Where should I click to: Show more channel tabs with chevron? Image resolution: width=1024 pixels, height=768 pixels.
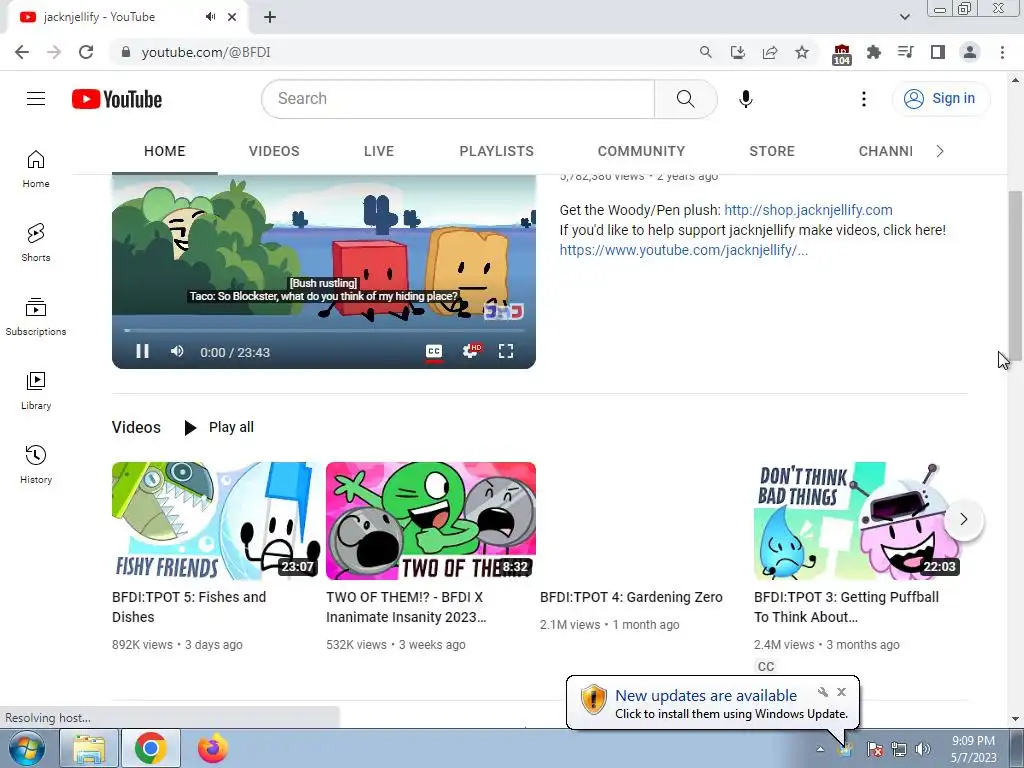click(940, 152)
